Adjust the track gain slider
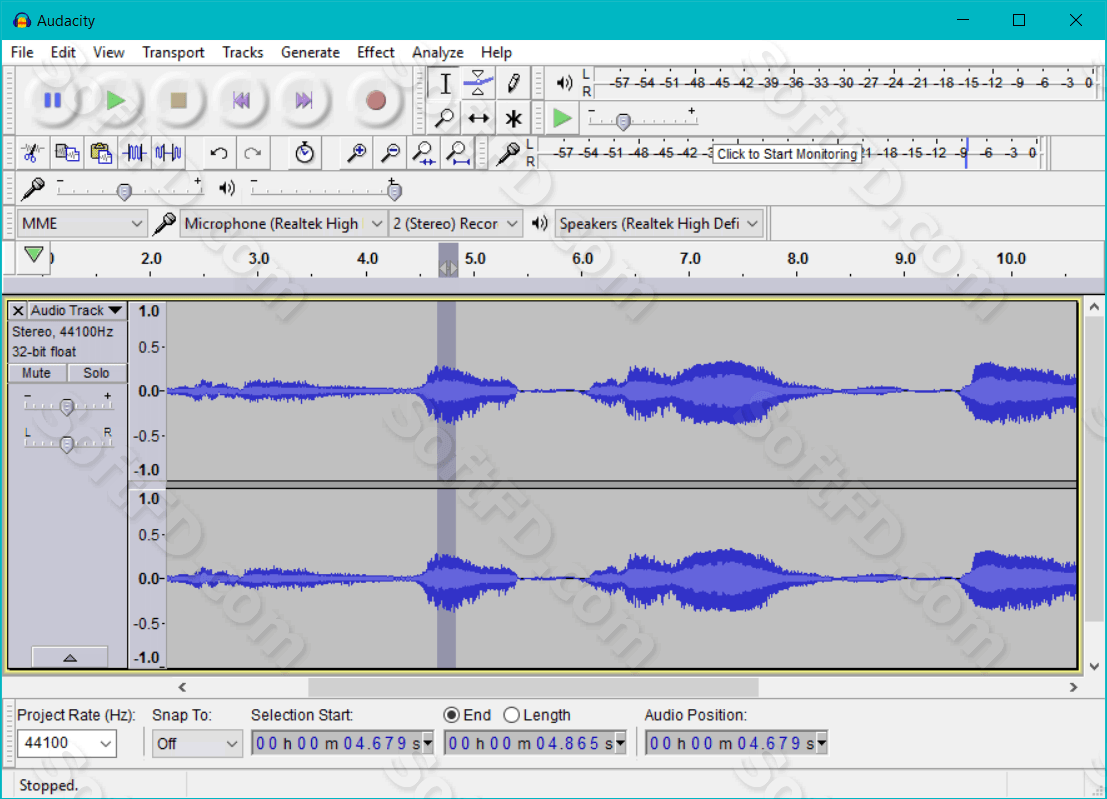This screenshot has height=799, width=1107. [66, 407]
